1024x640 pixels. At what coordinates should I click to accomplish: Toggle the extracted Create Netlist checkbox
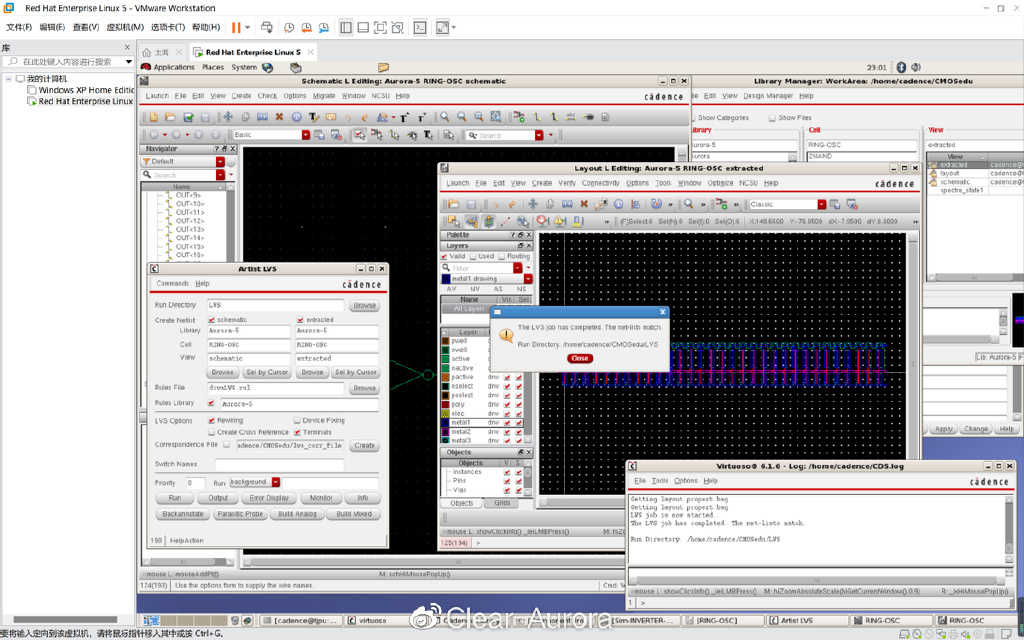click(300, 320)
